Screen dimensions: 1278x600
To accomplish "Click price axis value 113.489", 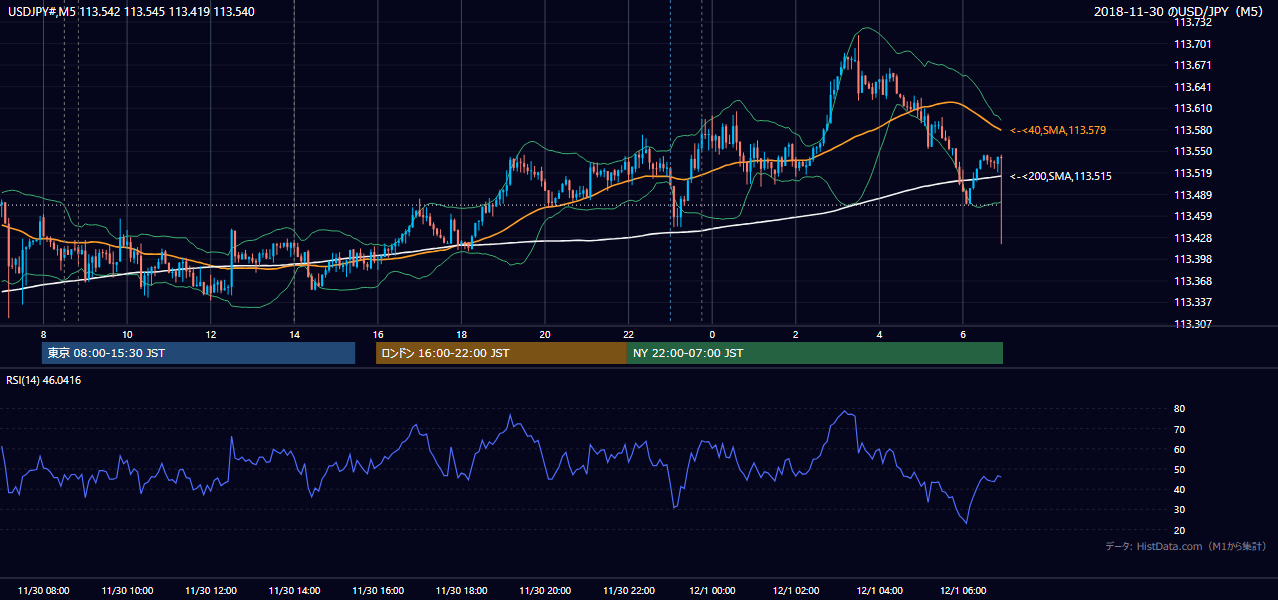I will click(1193, 195).
